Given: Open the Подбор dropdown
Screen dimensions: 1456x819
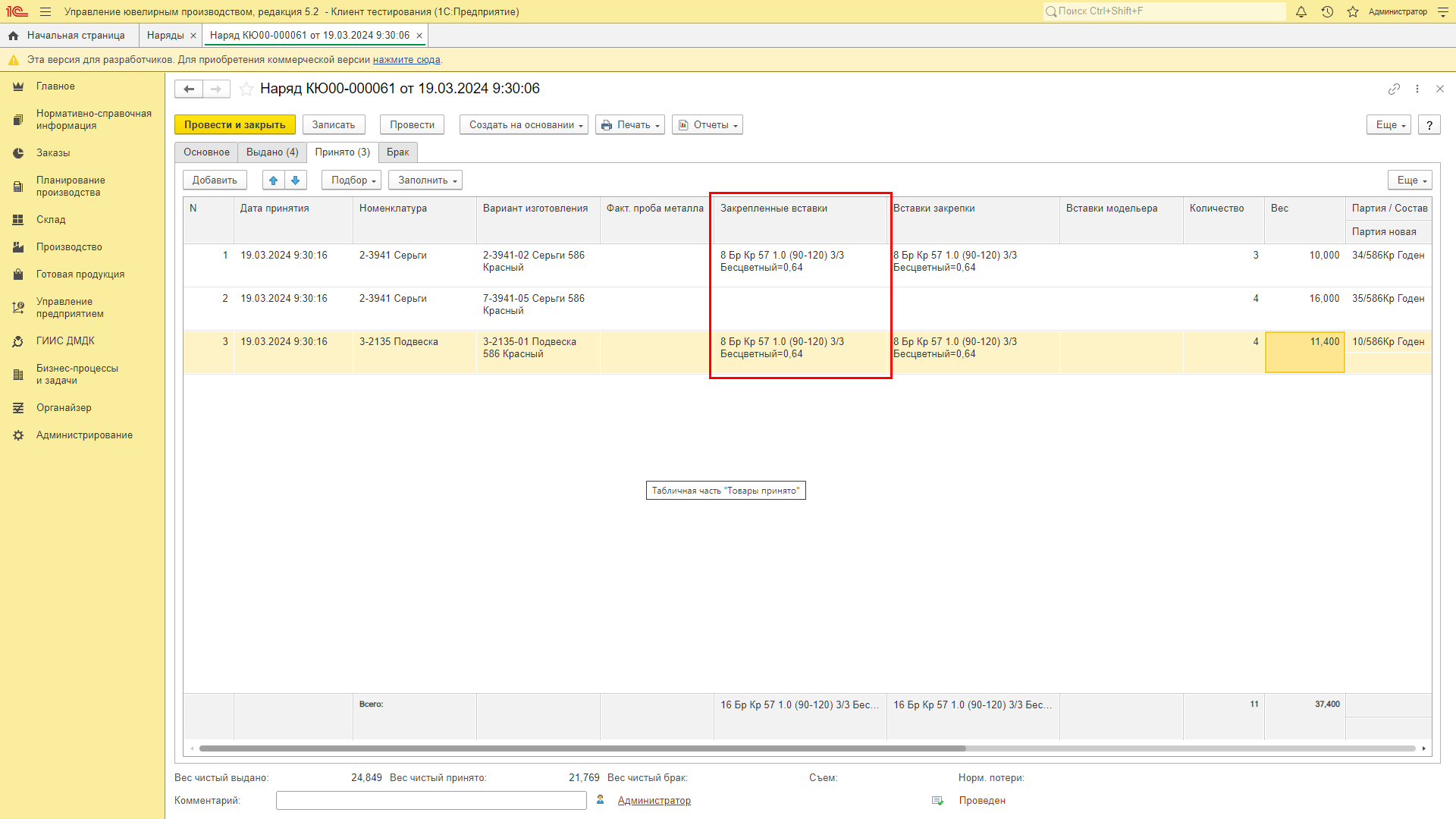Looking at the screenshot, I should pos(351,180).
